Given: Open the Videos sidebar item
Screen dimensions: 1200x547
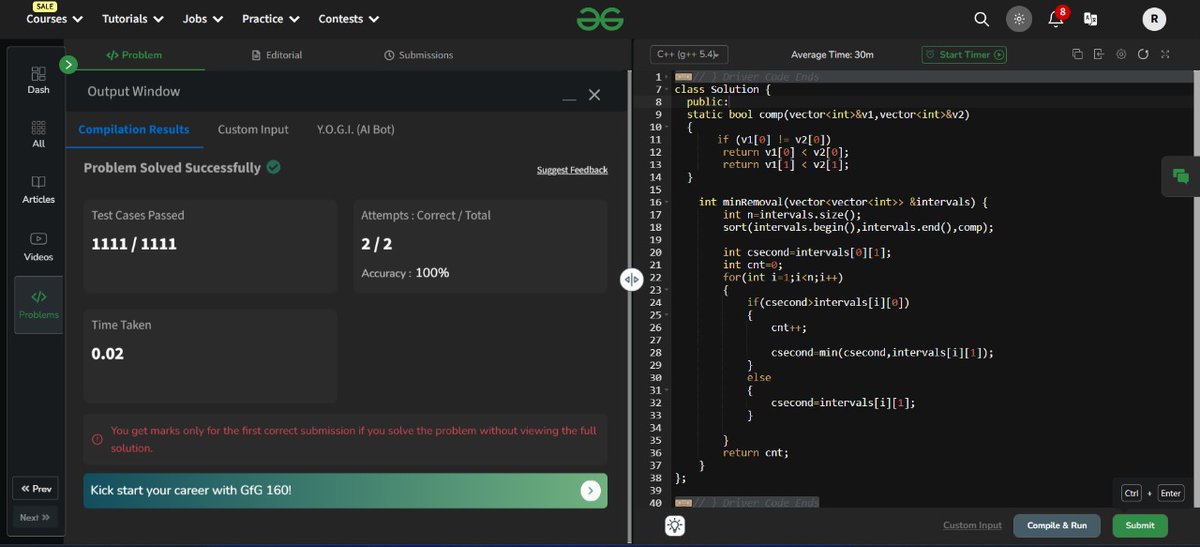Looking at the screenshot, I should 38,247.
